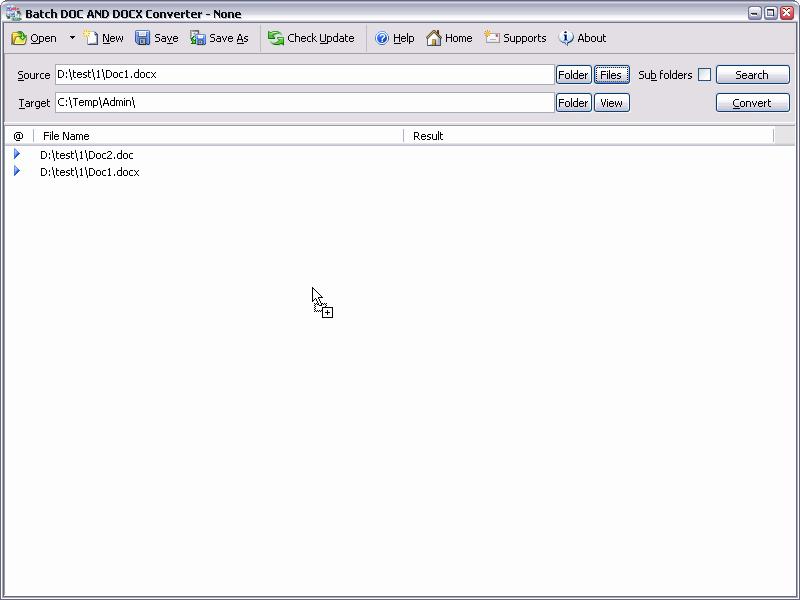This screenshot has width=800, height=600.
Task: Click the Result column header
Action: [x=589, y=136]
